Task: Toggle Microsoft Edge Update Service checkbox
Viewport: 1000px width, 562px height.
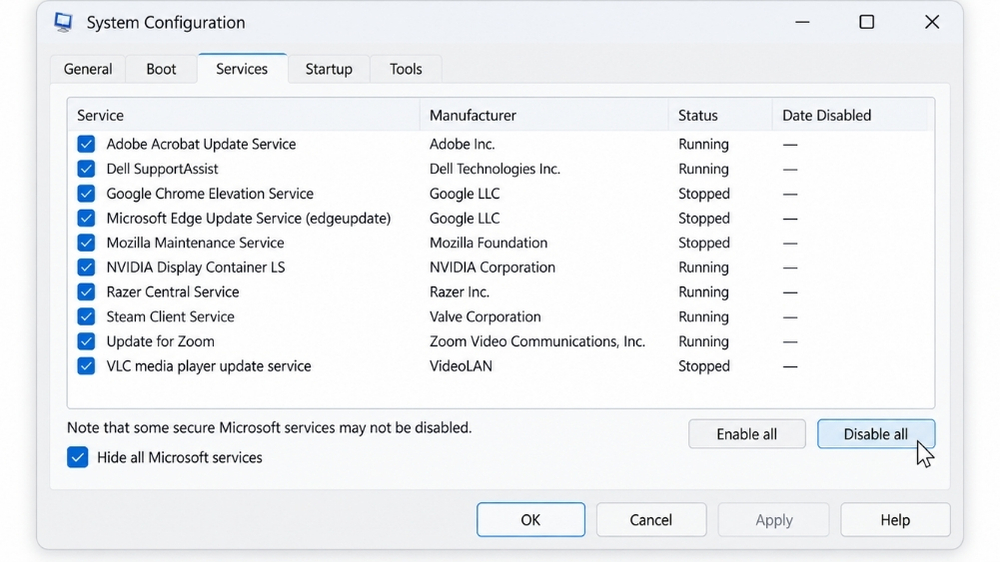Action: [x=86, y=218]
